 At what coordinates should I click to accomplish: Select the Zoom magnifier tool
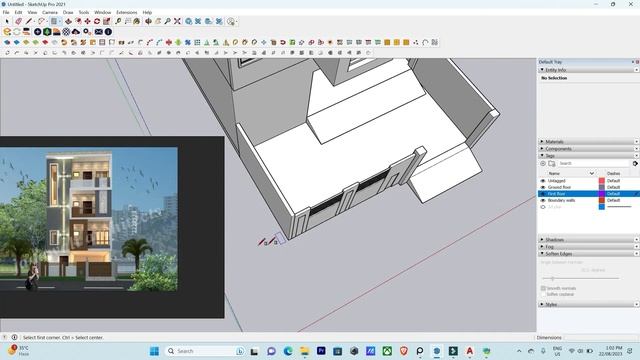point(167,21)
